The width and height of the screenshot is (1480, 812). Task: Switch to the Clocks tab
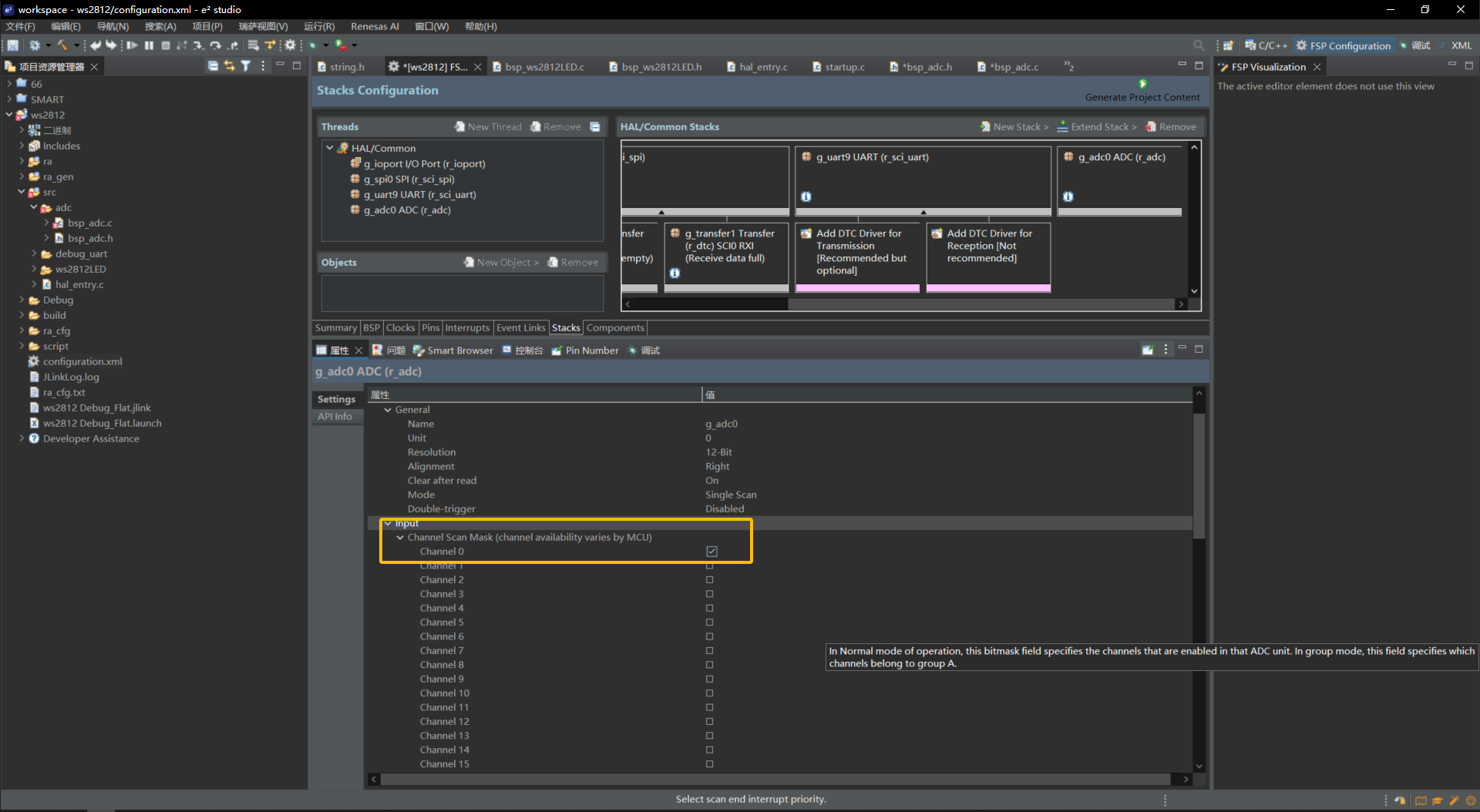pos(400,327)
